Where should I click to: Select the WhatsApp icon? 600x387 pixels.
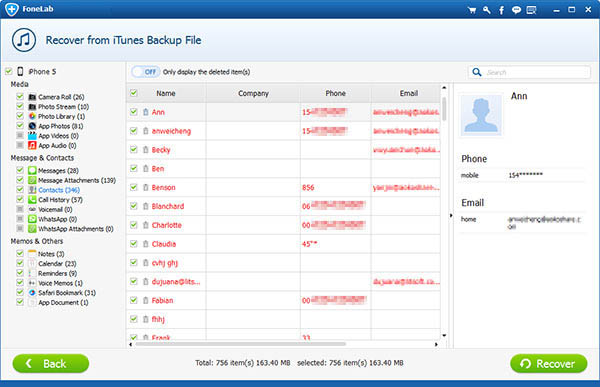click(32, 219)
